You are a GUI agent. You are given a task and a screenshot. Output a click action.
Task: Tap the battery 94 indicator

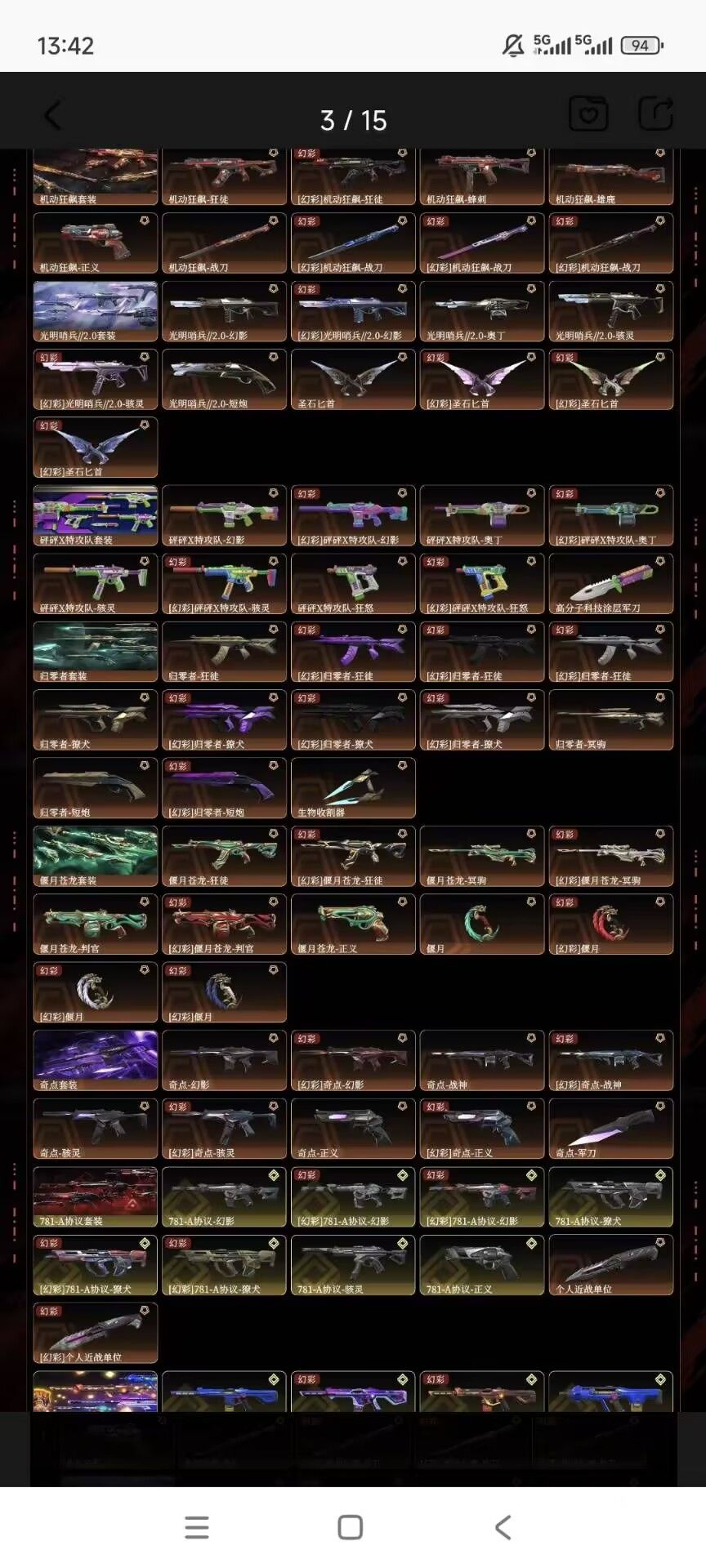641,46
